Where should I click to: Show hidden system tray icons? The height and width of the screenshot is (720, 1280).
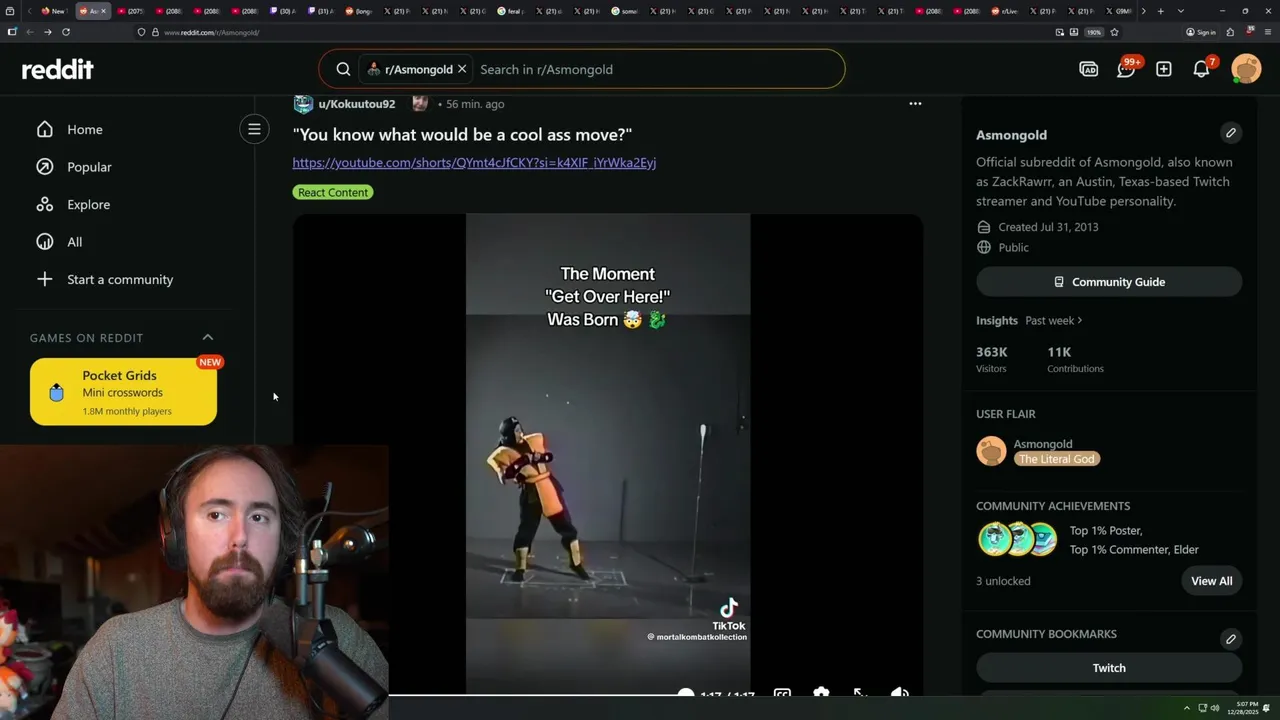[1187, 708]
